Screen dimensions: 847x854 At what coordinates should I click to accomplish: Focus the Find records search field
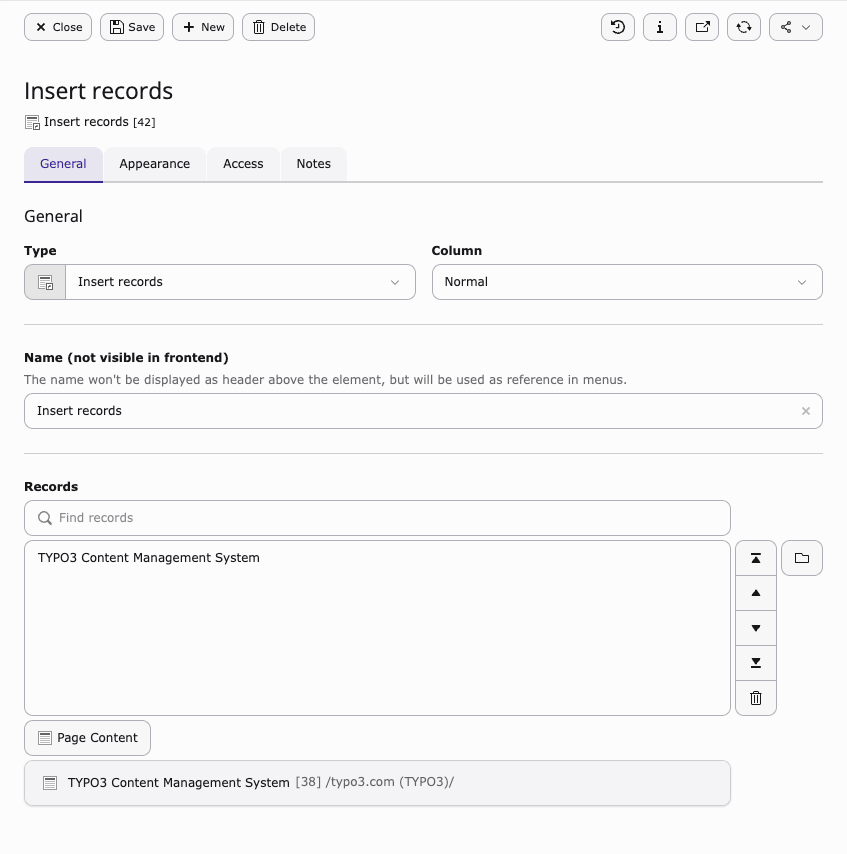coord(377,518)
